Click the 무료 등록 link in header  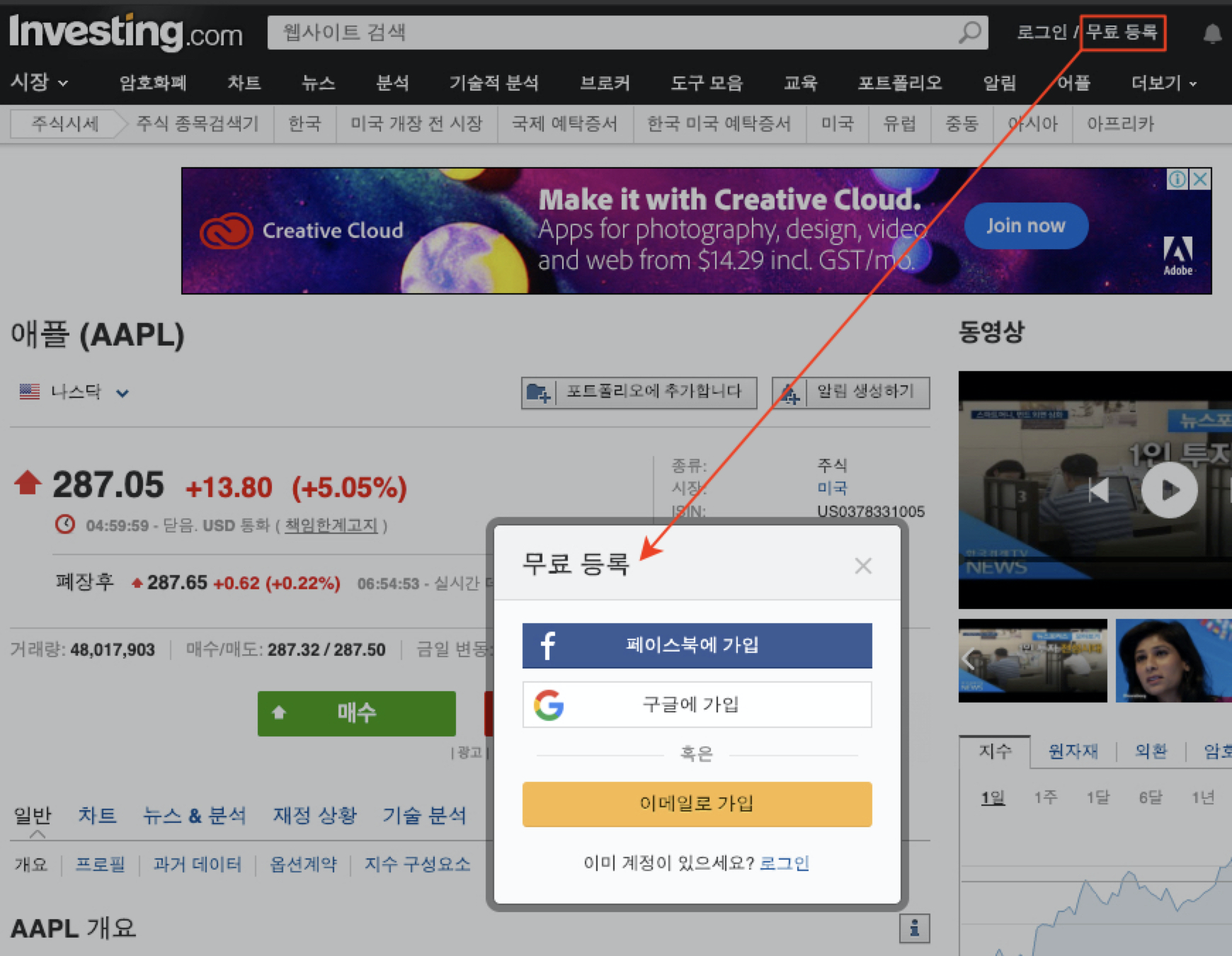pos(1122,33)
